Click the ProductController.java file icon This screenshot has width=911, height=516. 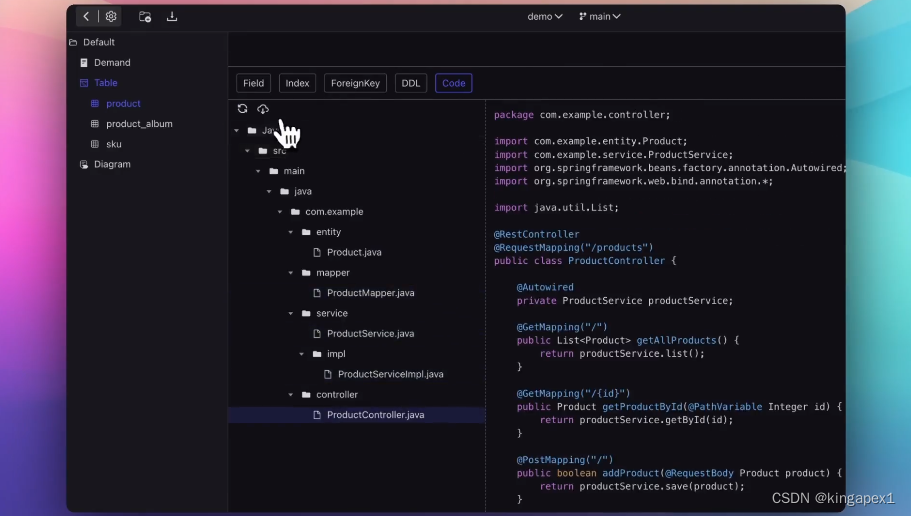tap(317, 415)
